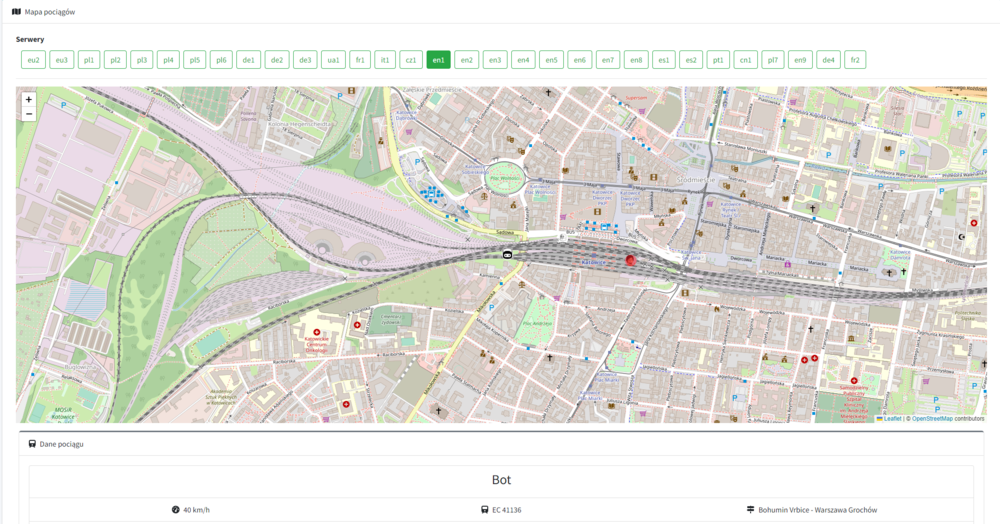Click the speedometer icon next to 40 km/h

coord(176,510)
